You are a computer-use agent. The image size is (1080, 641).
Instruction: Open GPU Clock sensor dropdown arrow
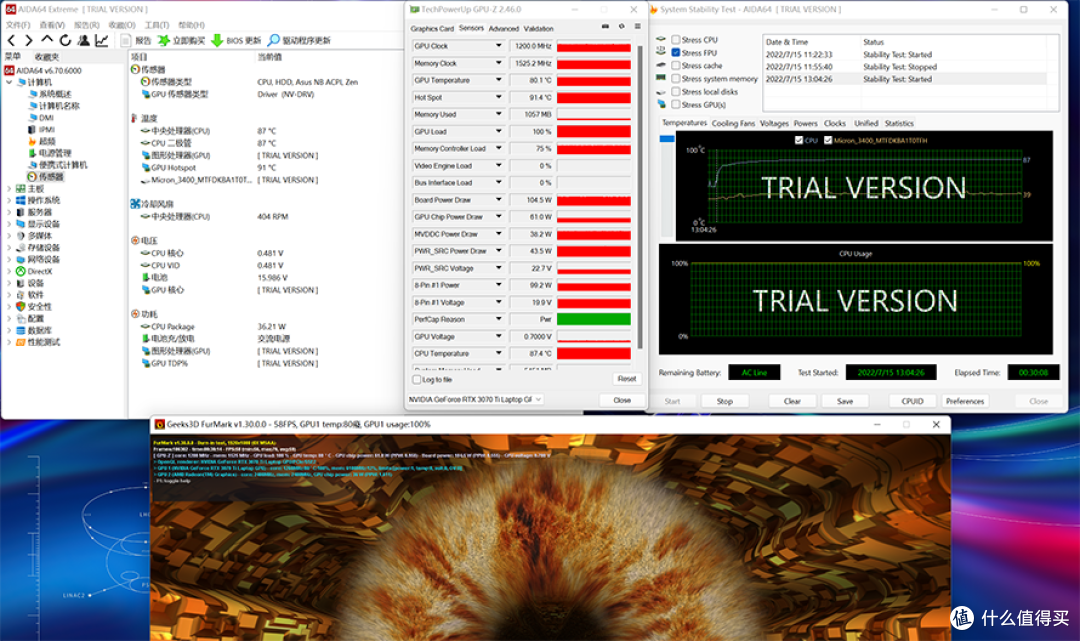499,46
